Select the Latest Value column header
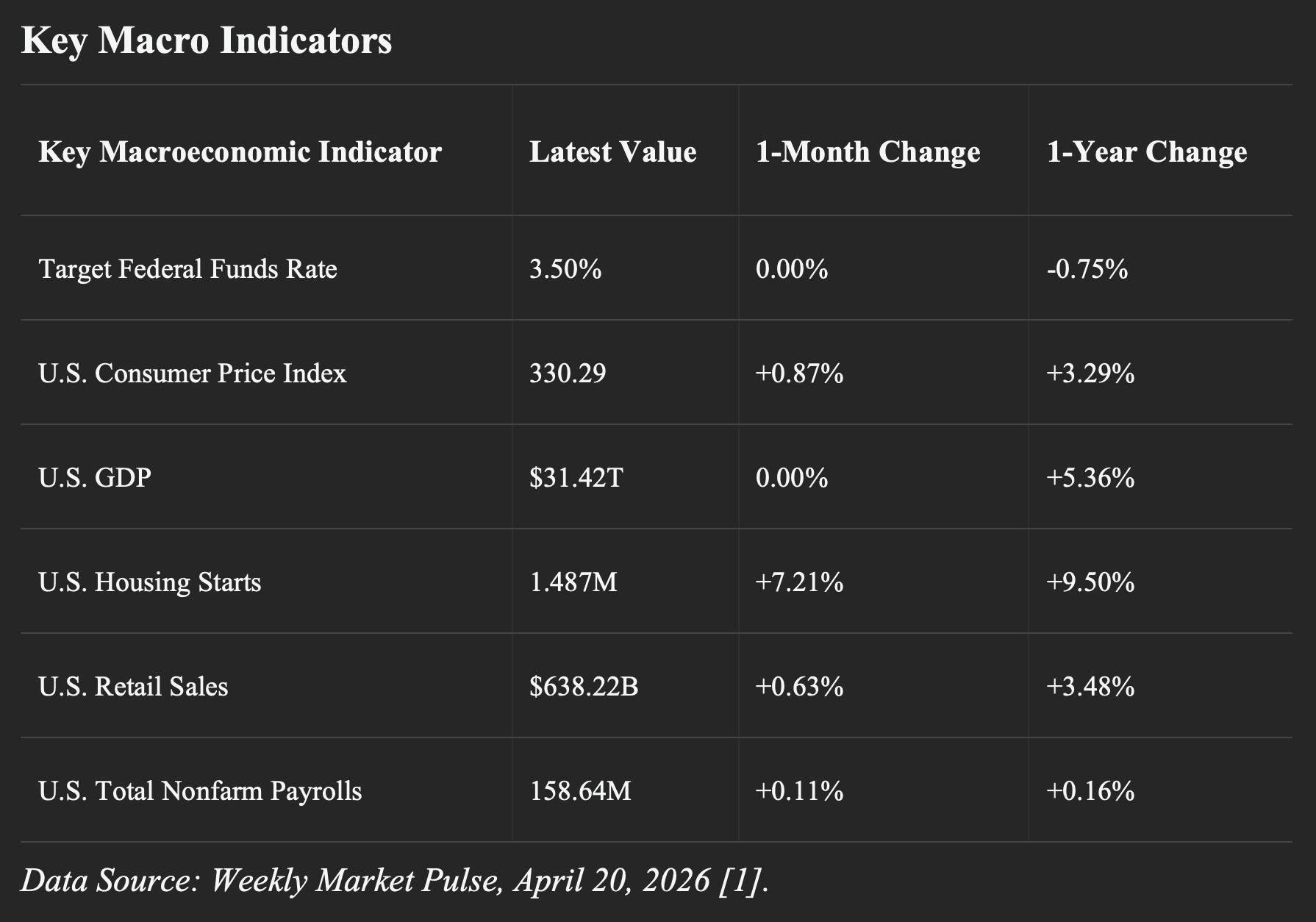1316x922 pixels. coord(612,152)
